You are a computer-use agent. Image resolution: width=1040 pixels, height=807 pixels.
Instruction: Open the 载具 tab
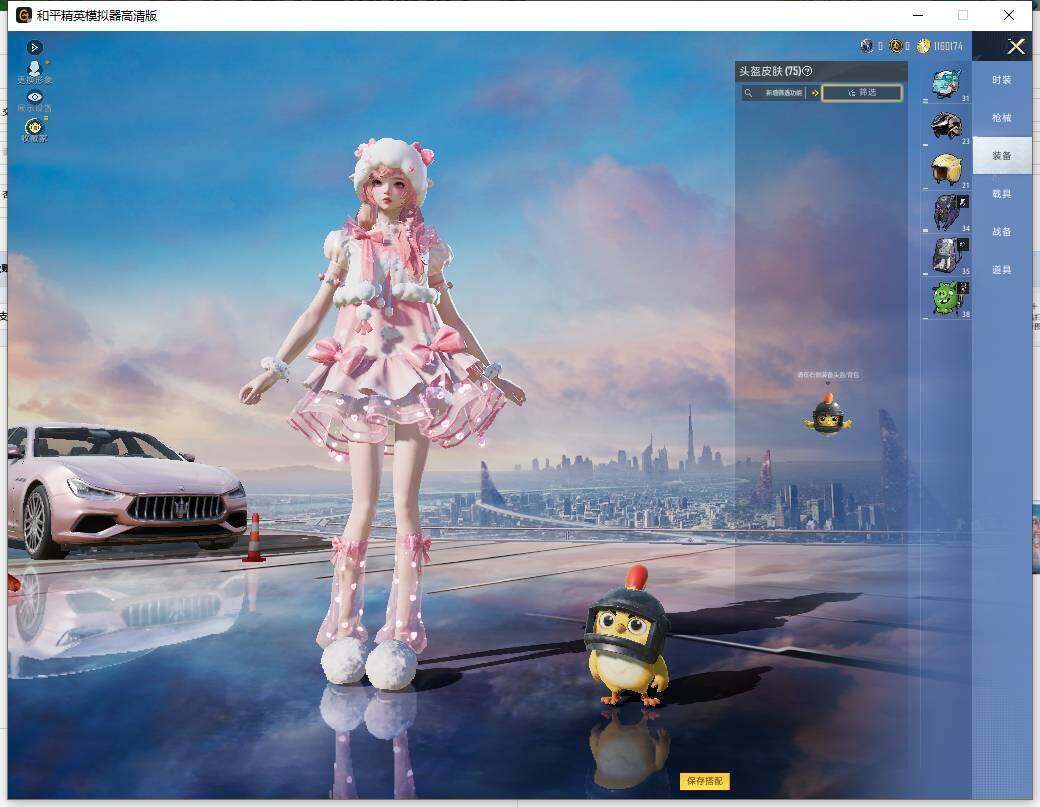(1002, 194)
